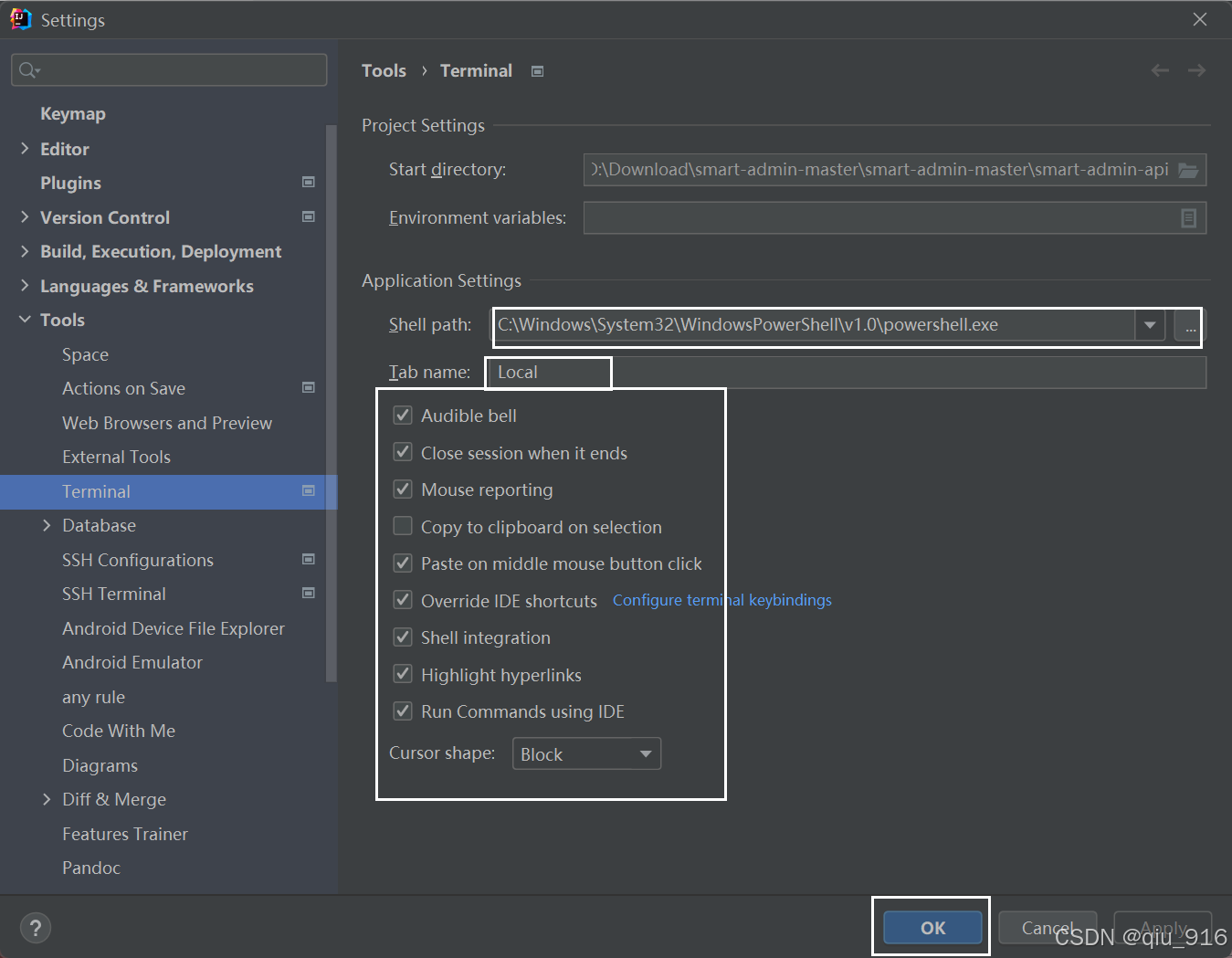Open the Tools breadcrumb link
This screenshot has width=1232, height=958.
click(x=384, y=70)
